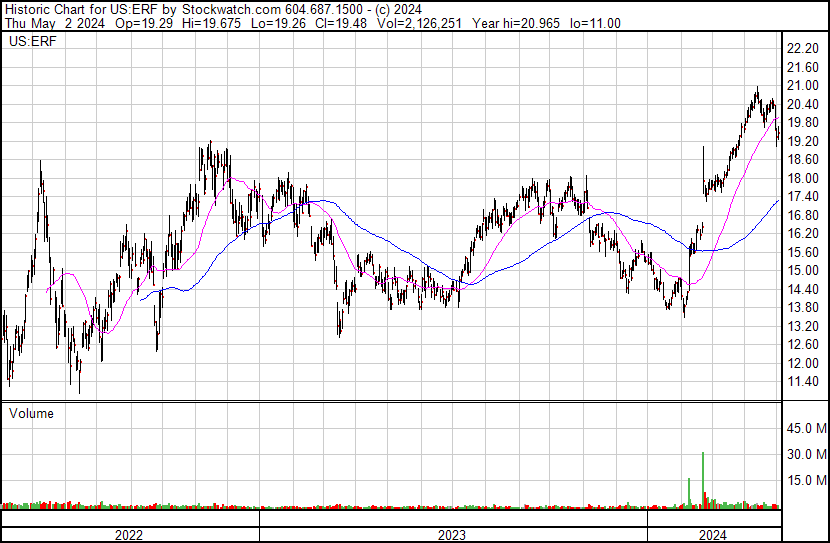Viewport: 830px width, 543px height.
Task: Click the Cl=19.48 close value
Action: pyautogui.click(x=341, y=23)
